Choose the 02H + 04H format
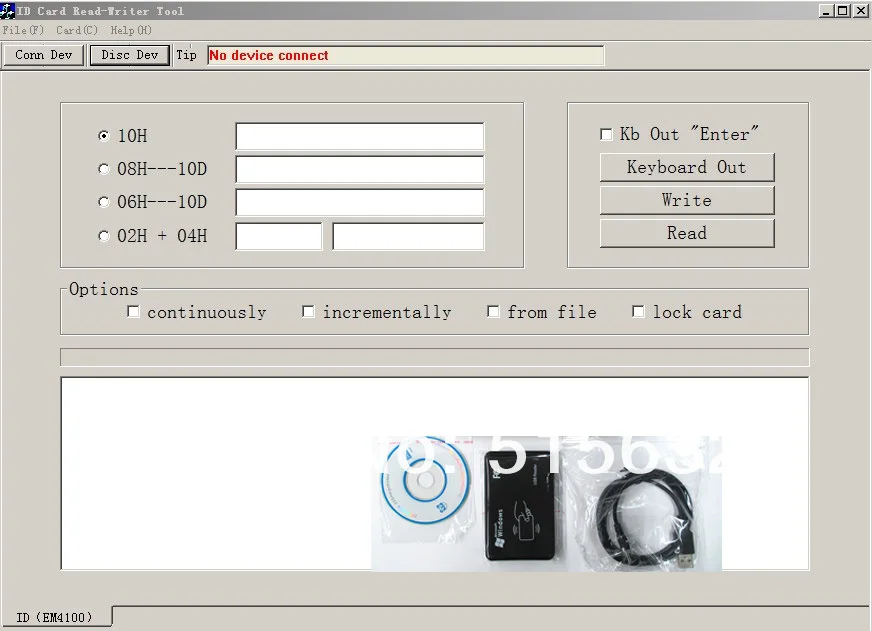Viewport: 872px width, 631px height. pyautogui.click(x=103, y=235)
